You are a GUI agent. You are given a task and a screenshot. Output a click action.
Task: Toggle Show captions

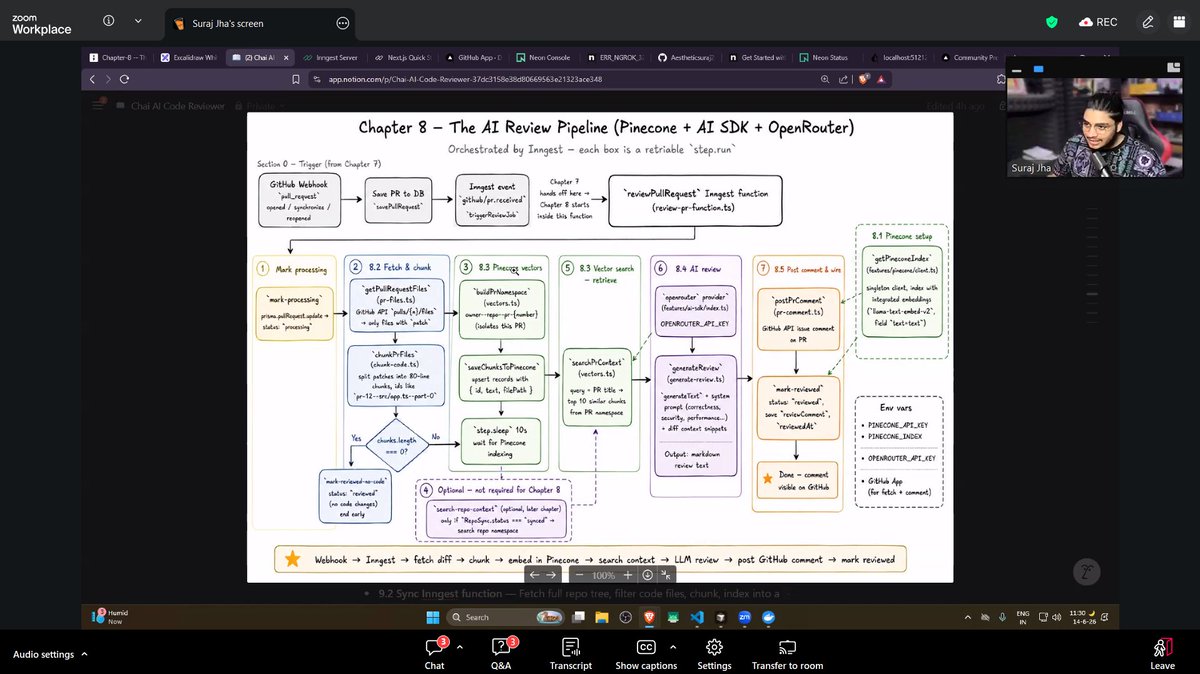[x=646, y=654]
